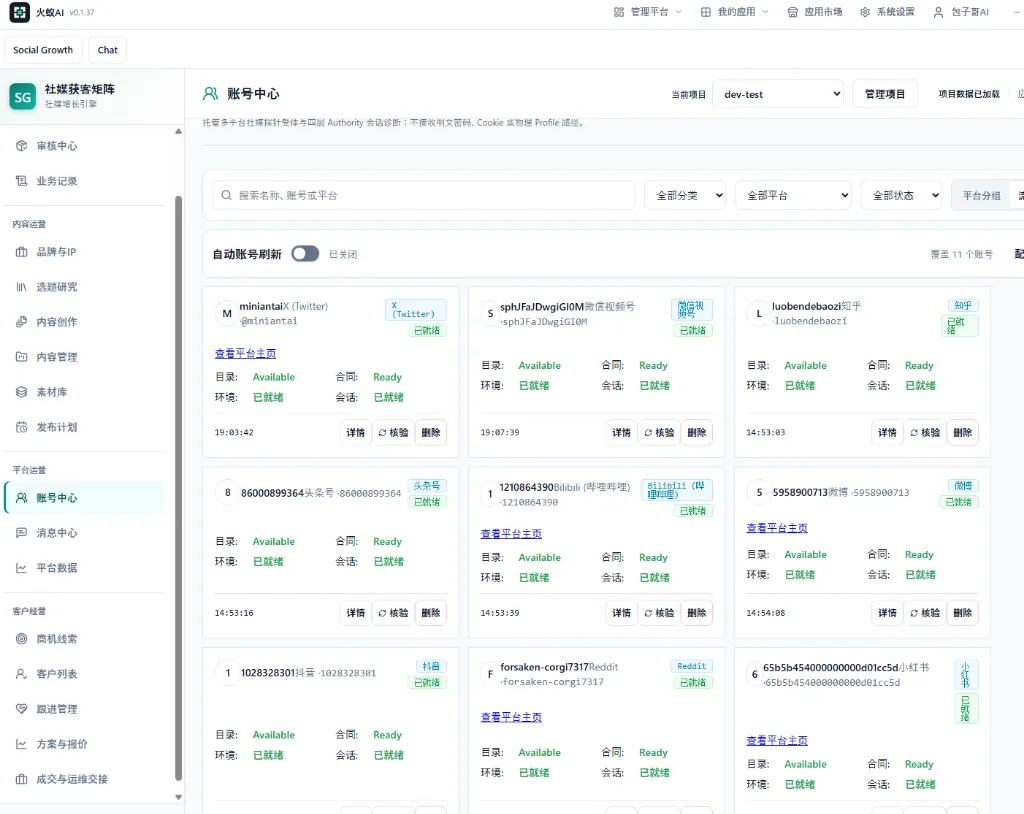Click the sidebar scroll-down arrow
Viewport: 1024px width, 814px height.
click(178, 797)
